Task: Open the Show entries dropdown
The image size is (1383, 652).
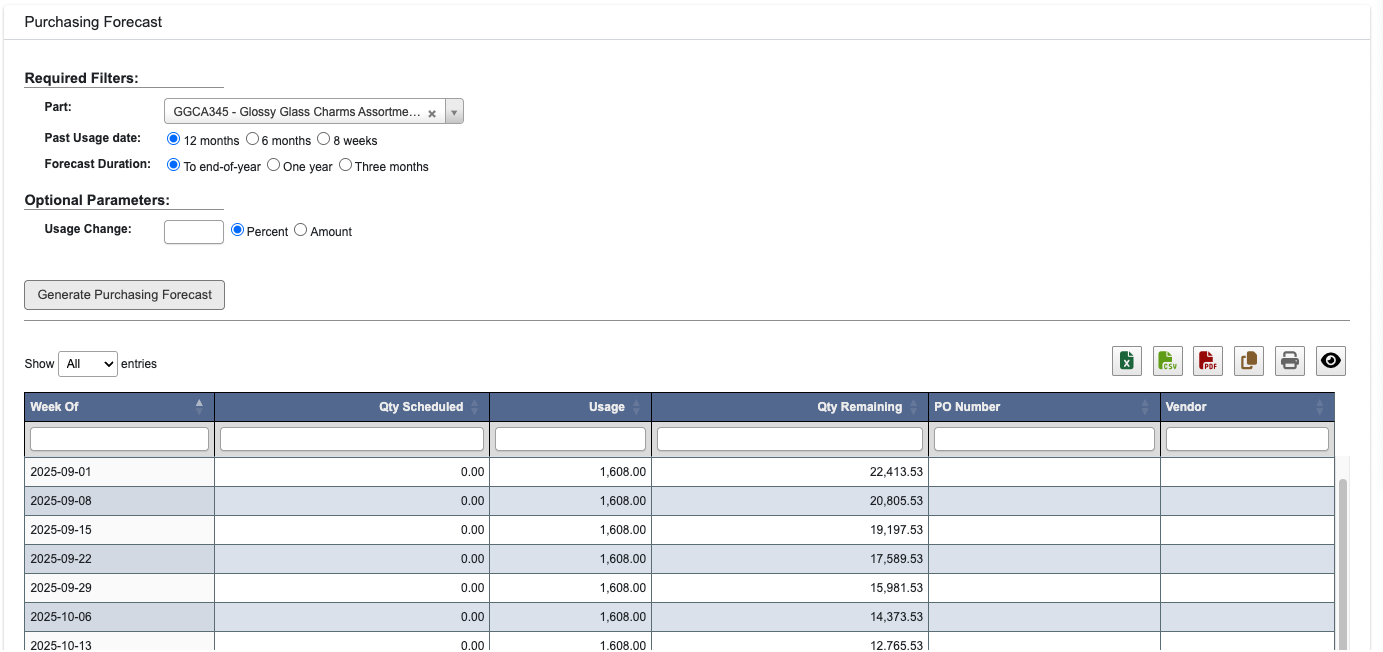Action: click(x=88, y=363)
